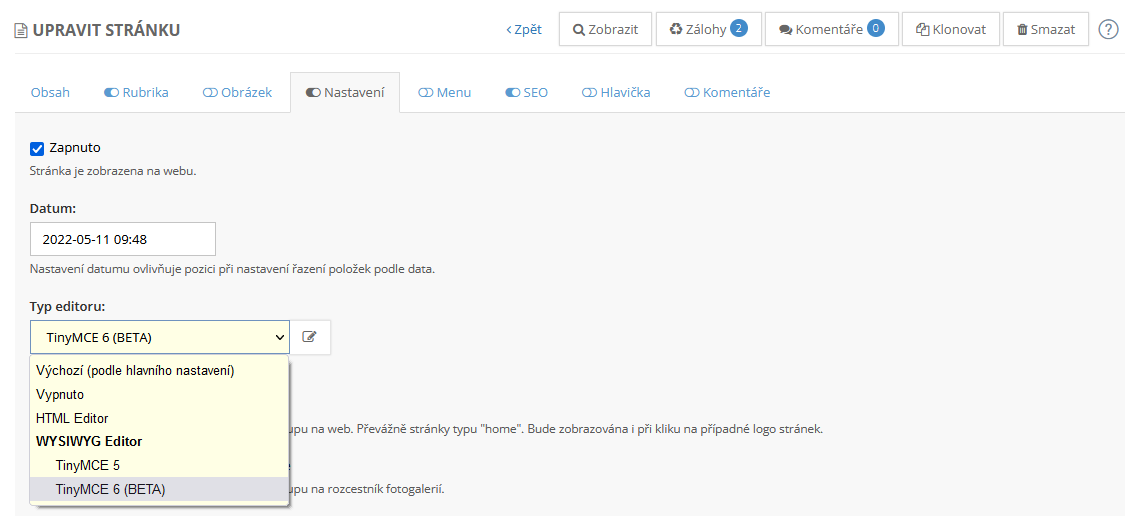Click the help question mark icon
1137x516 pixels.
(1108, 29)
